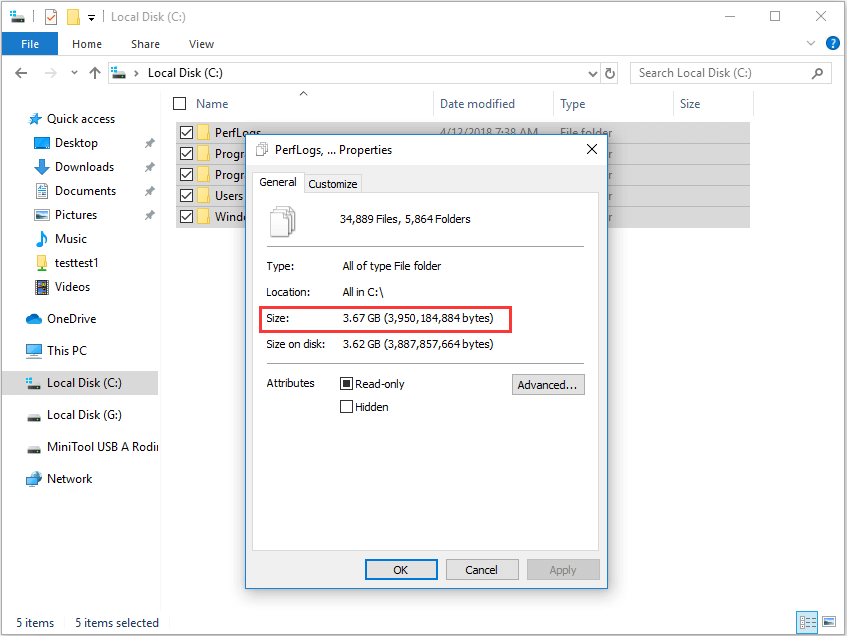Screen dimensions: 847x636
Task: Sort by the Type column header
Action: (x=573, y=104)
